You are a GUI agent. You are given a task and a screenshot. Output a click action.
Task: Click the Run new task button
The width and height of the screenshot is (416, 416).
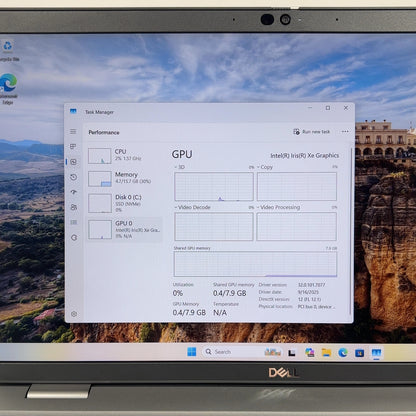point(312,132)
